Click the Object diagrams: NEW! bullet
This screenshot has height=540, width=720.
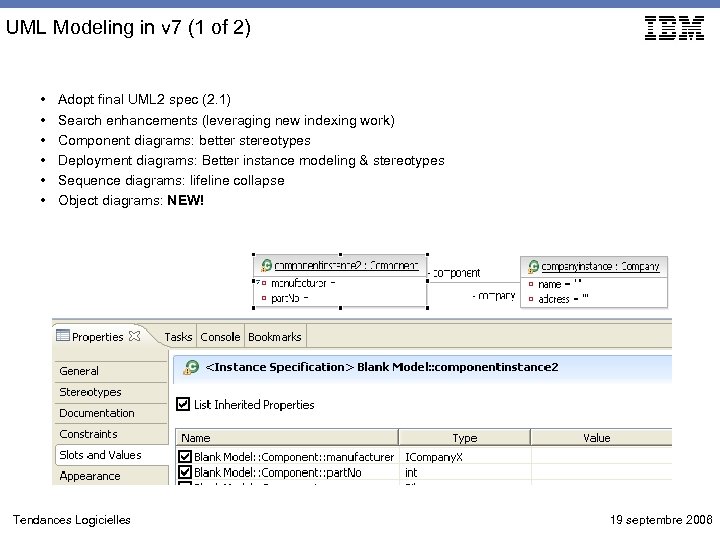[x=131, y=201]
